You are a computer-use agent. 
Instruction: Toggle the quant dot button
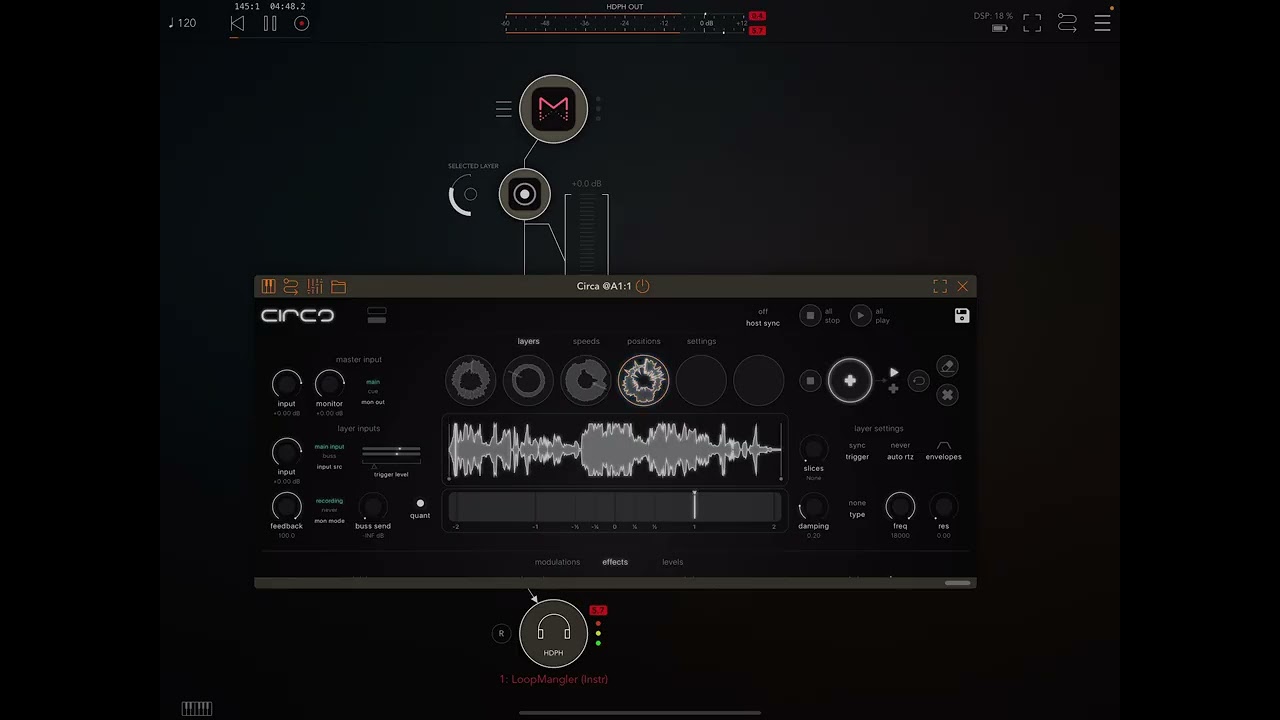(420, 504)
